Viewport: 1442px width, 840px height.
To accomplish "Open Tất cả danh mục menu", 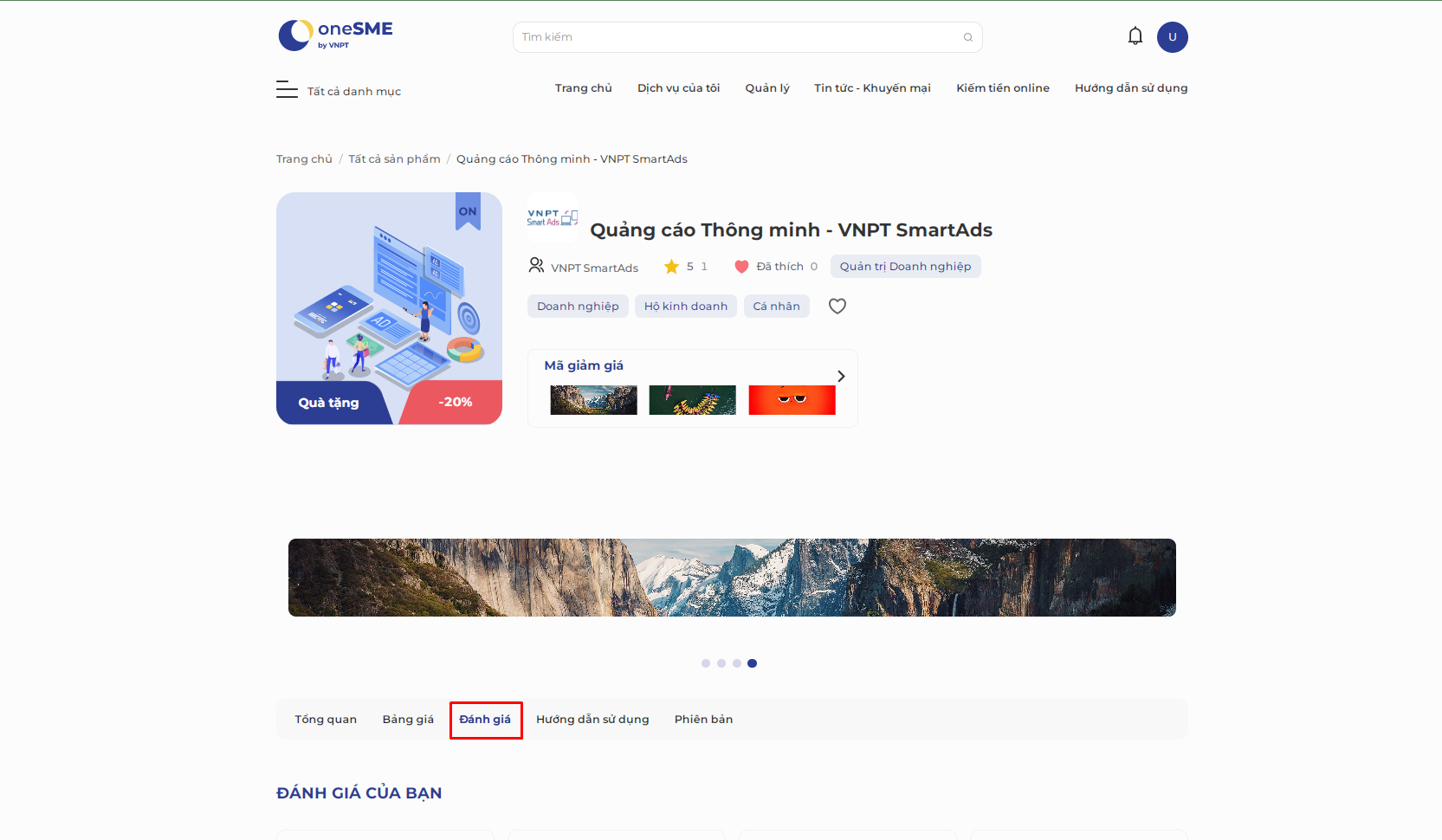I will point(354,91).
